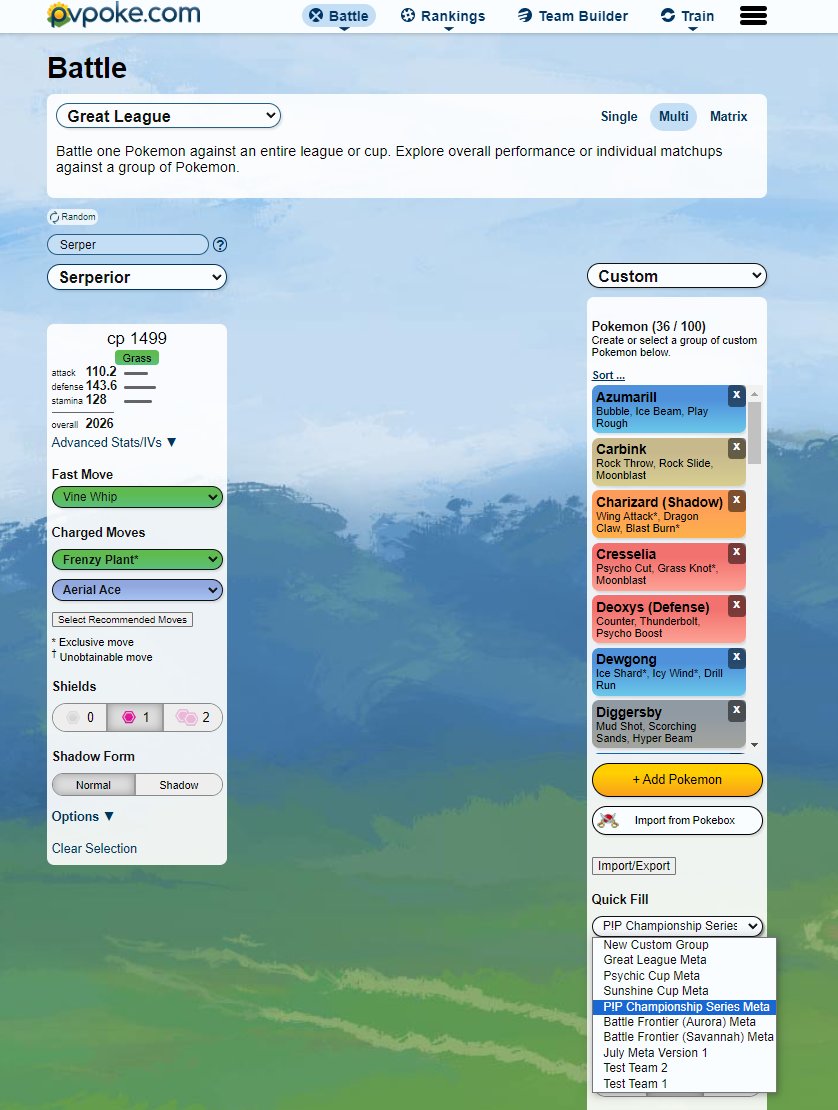Expand the Options section
The height and width of the screenshot is (1110, 838).
click(x=82, y=816)
